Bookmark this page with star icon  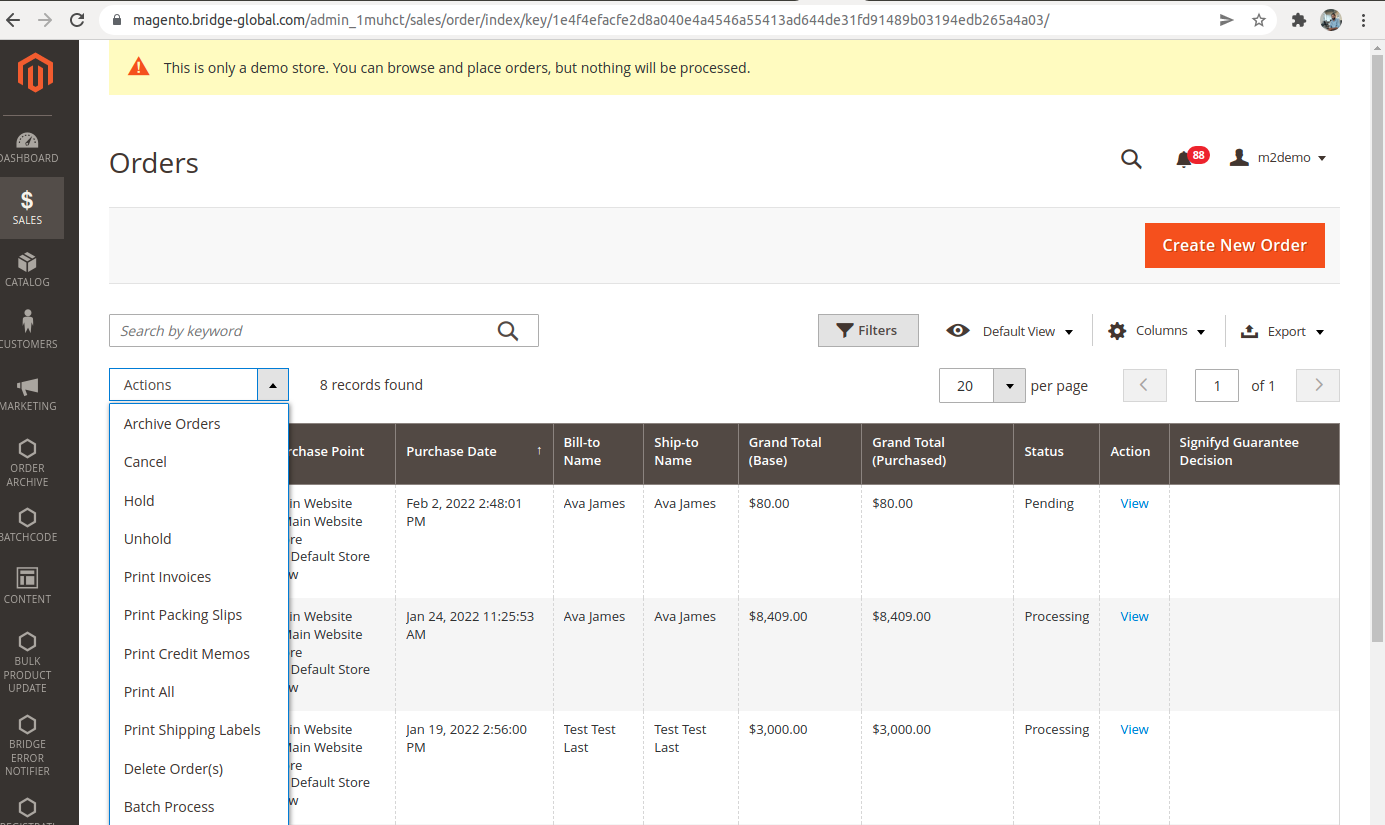click(1259, 20)
